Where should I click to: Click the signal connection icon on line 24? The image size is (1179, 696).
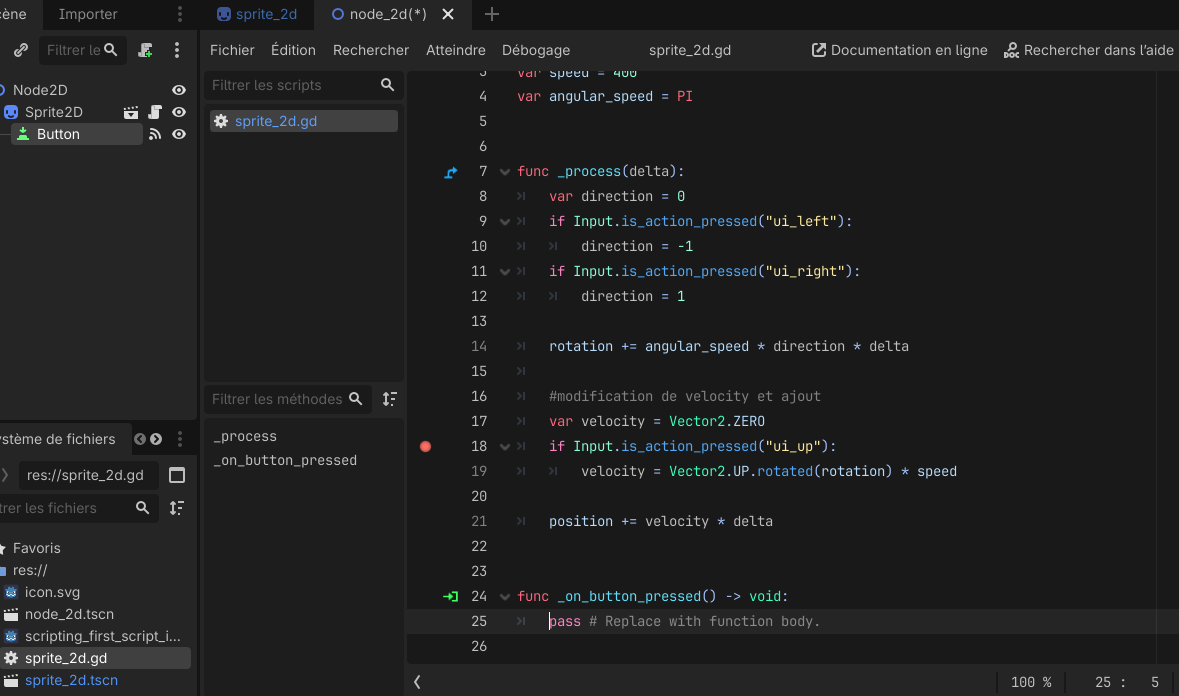coord(450,597)
